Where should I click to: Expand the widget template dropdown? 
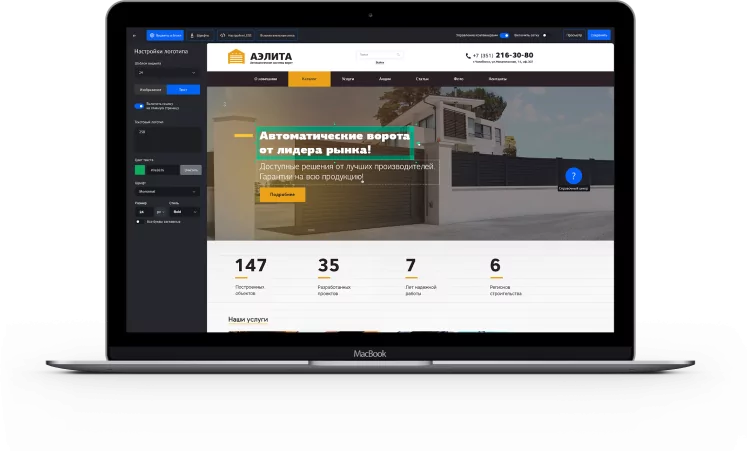pos(167,72)
